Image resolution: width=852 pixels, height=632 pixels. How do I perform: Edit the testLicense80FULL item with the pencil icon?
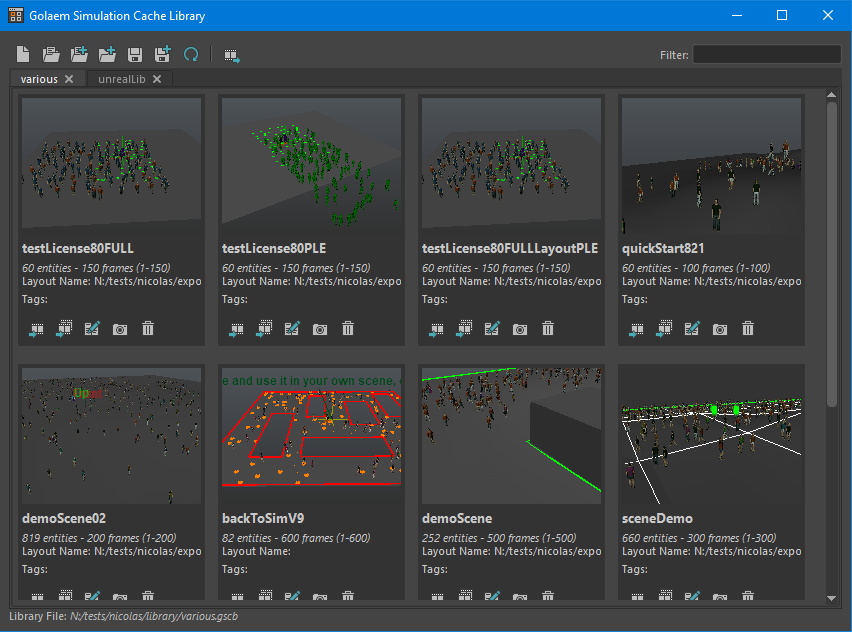coord(92,328)
